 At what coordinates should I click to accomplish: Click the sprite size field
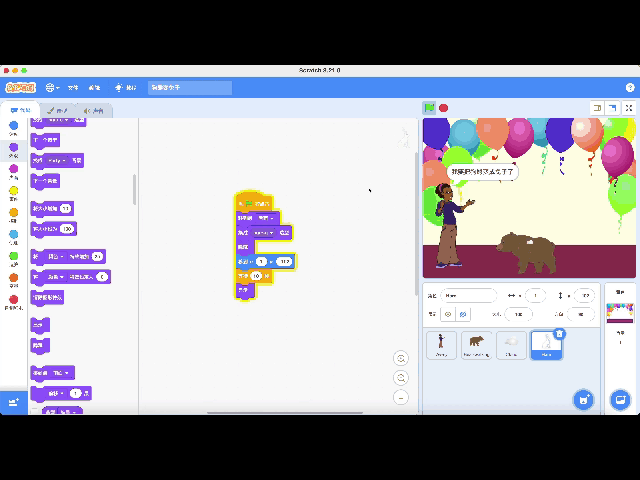click(518, 314)
